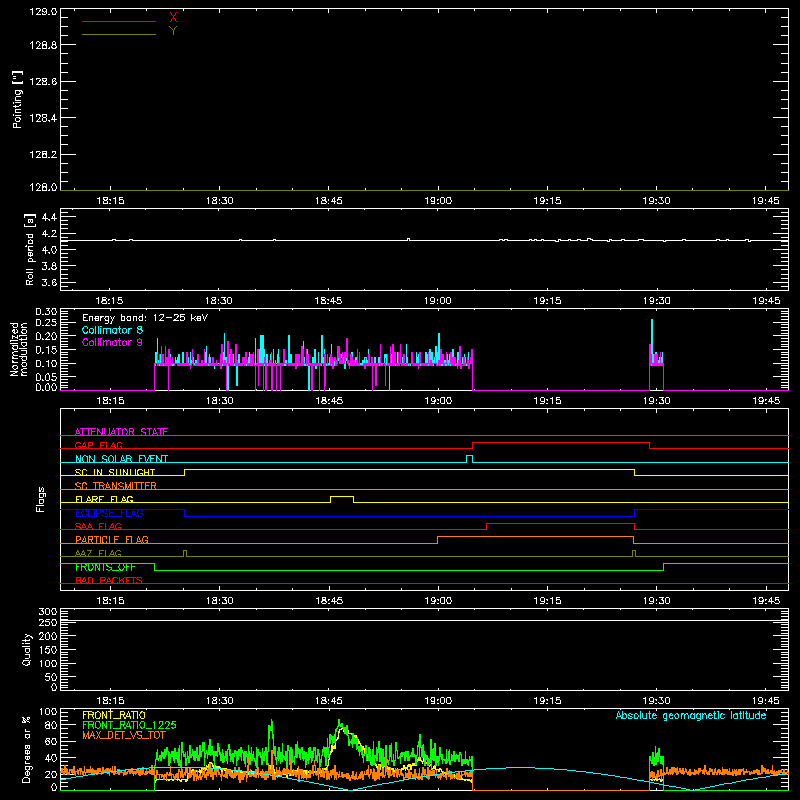Click the 128.2 tick label on Pointing axis
The width and height of the screenshot is (800, 800).
click(x=43, y=155)
